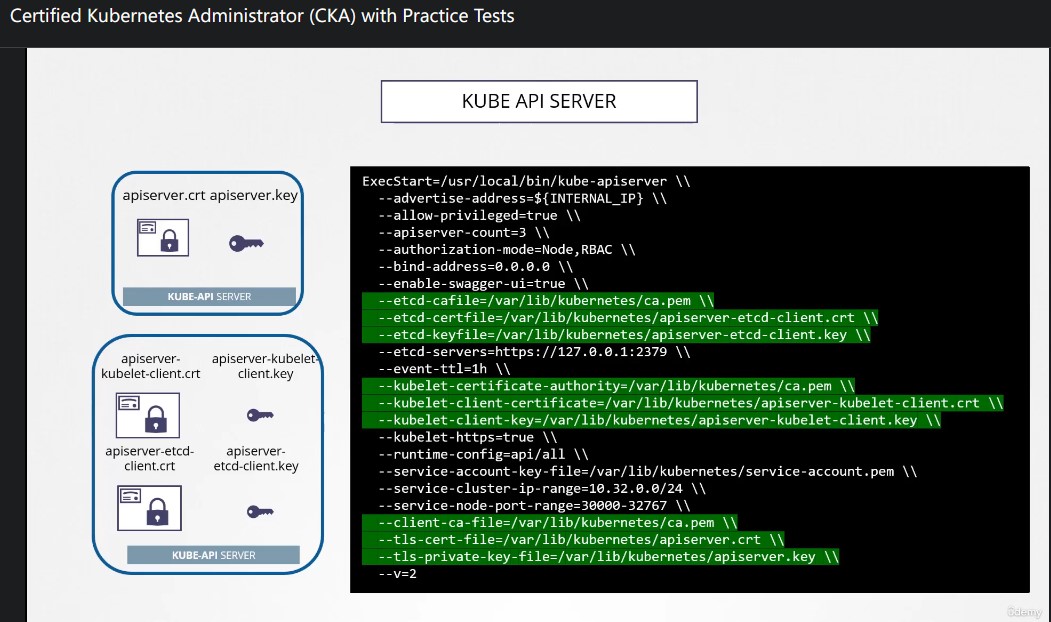Click the apiserver.crt label

pyautogui.click(x=164, y=195)
